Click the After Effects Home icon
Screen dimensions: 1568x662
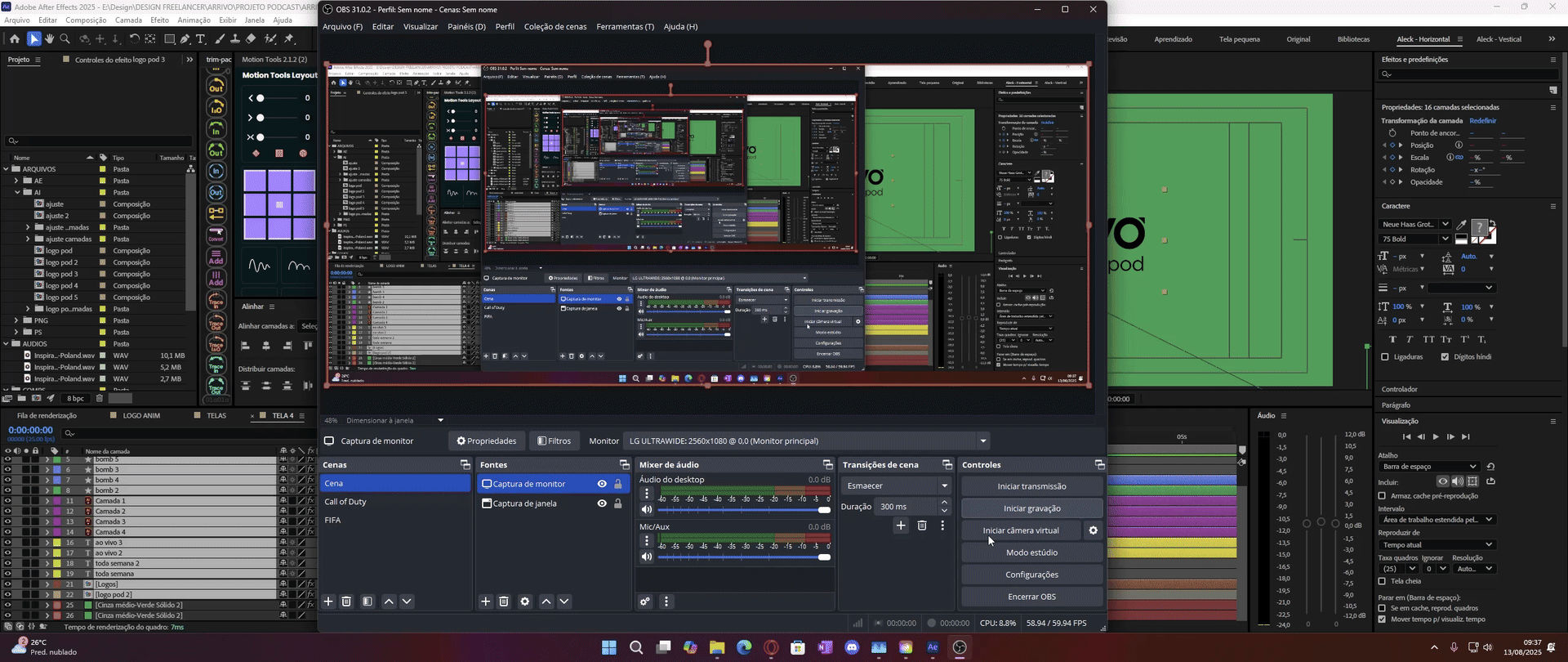14,38
